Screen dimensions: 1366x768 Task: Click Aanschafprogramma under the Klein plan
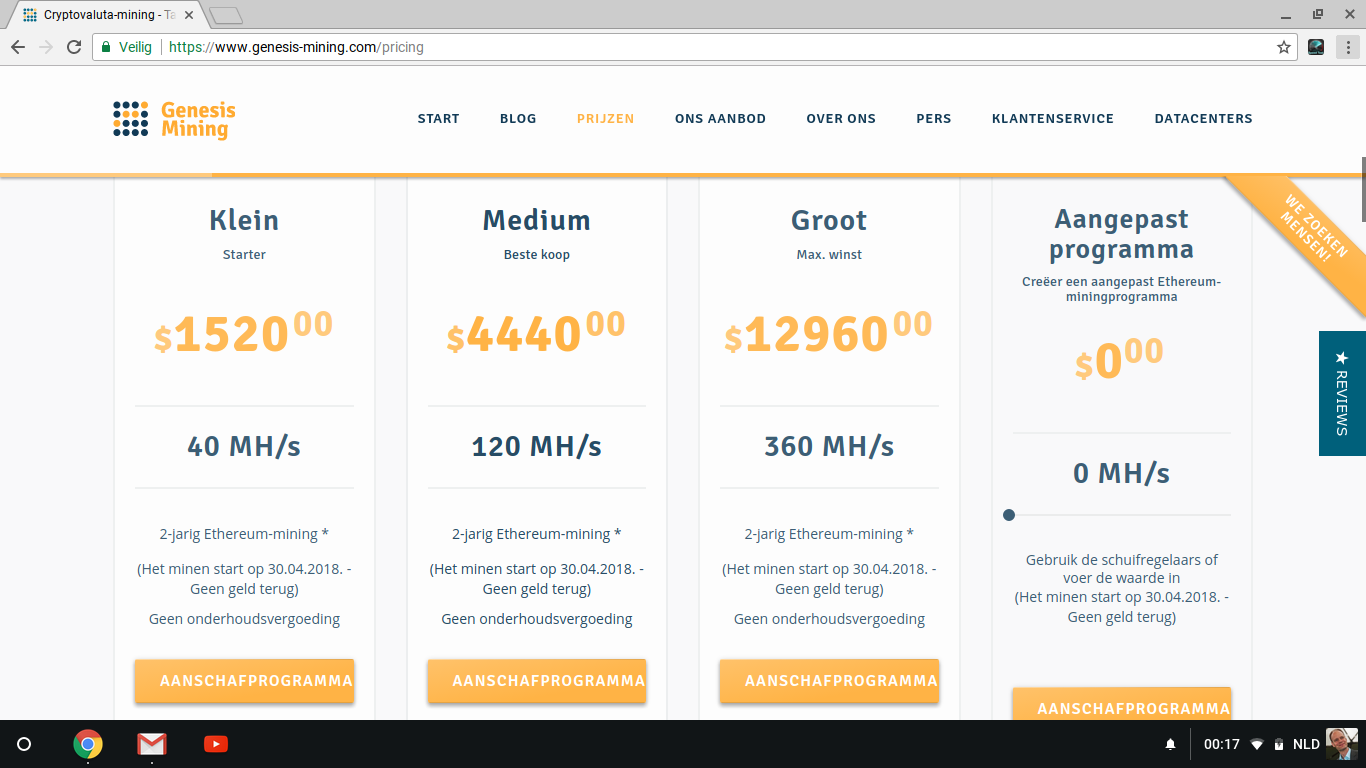click(x=244, y=681)
